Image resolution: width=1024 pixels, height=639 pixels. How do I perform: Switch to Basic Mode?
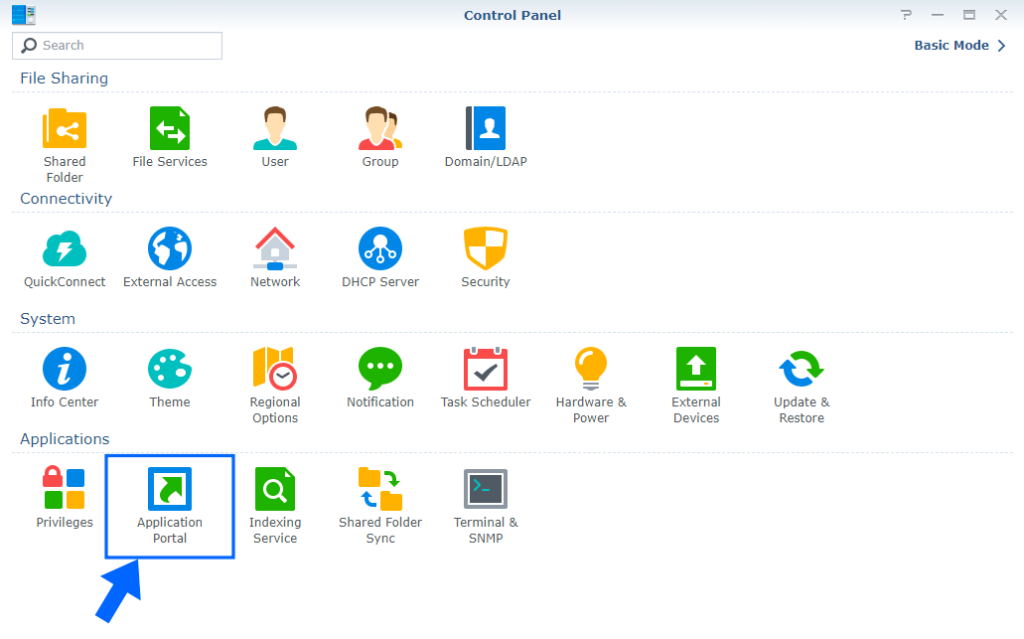pyautogui.click(x=959, y=45)
